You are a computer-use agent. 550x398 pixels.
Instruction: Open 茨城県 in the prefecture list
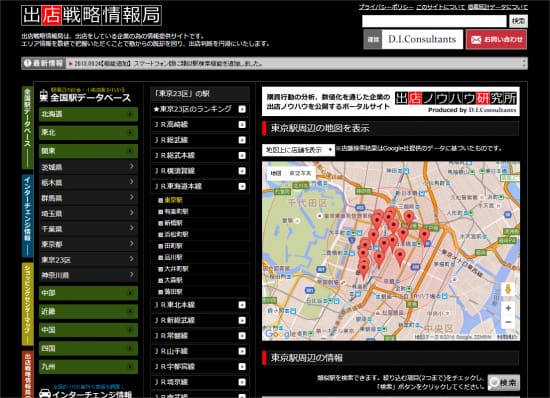pos(88,167)
